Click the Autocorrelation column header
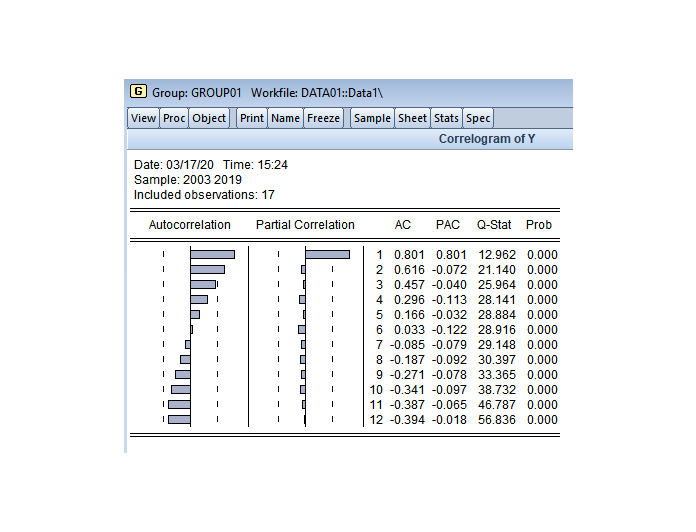The width and height of the screenshot is (696, 532). [x=190, y=225]
